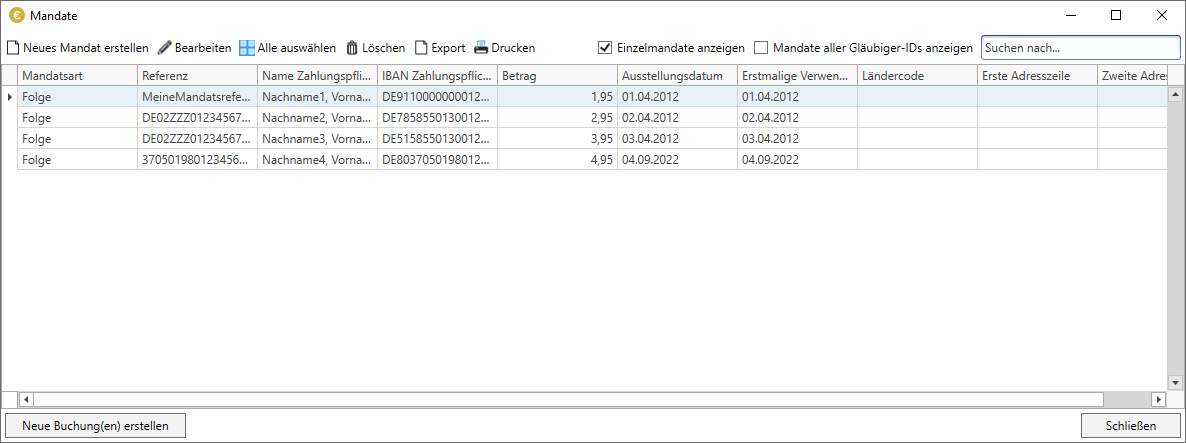
Task: Click vertical scrollbar up arrow
Action: click(1175, 94)
